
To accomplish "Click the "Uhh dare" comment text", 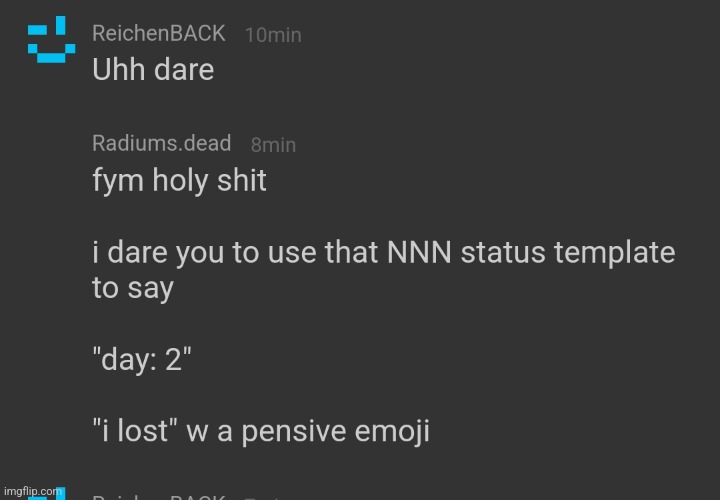I will click(x=152, y=71).
